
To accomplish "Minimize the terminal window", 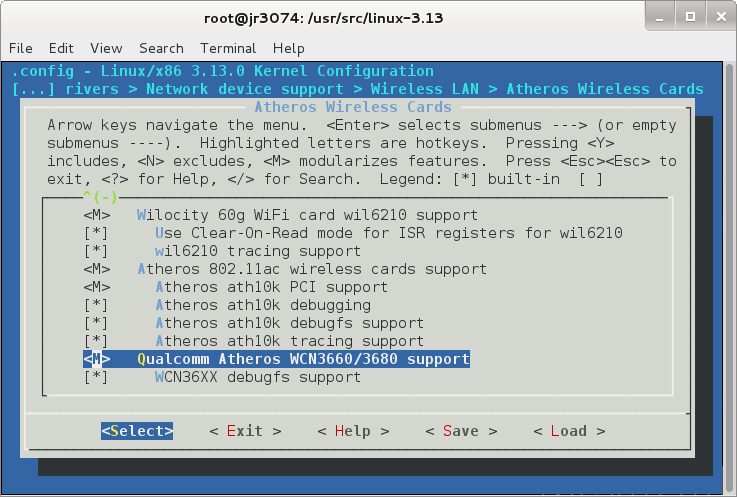I will pyautogui.click(x=659, y=17).
